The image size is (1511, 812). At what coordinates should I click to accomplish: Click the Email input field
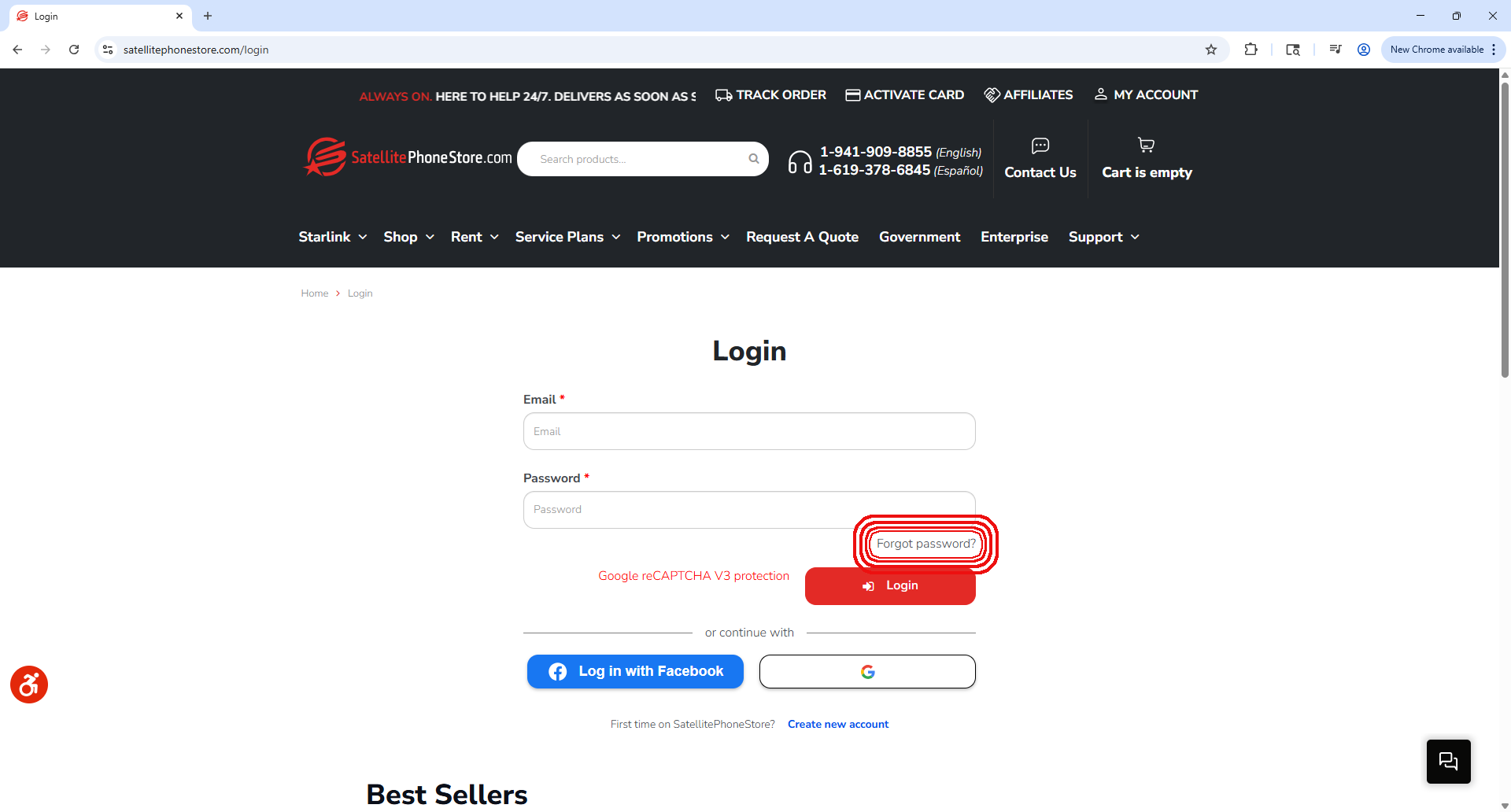tap(749, 431)
